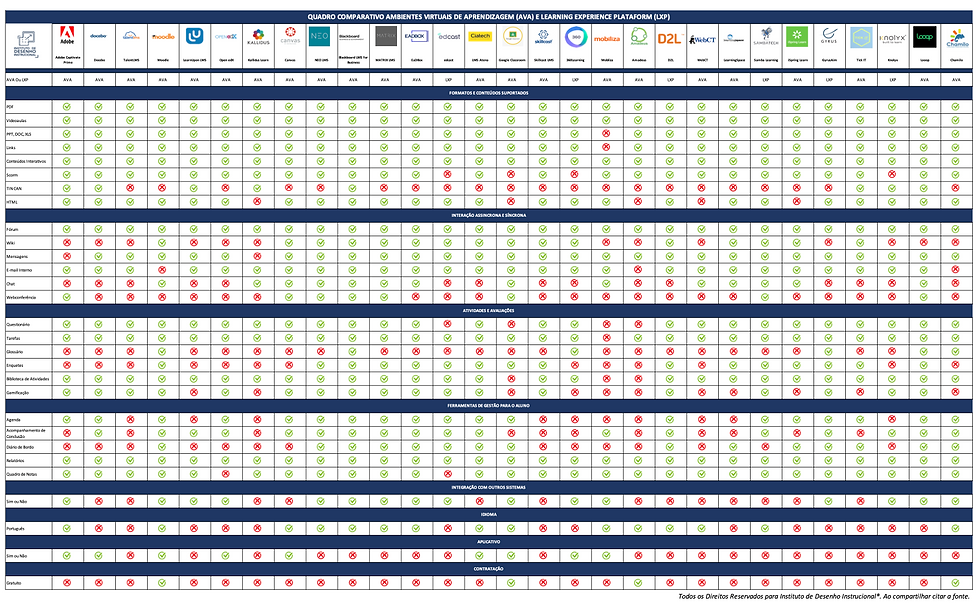Click the blue LearnUpon LMS logo
Image resolution: width=980 pixels, height=606 pixels.
click(x=194, y=36)
